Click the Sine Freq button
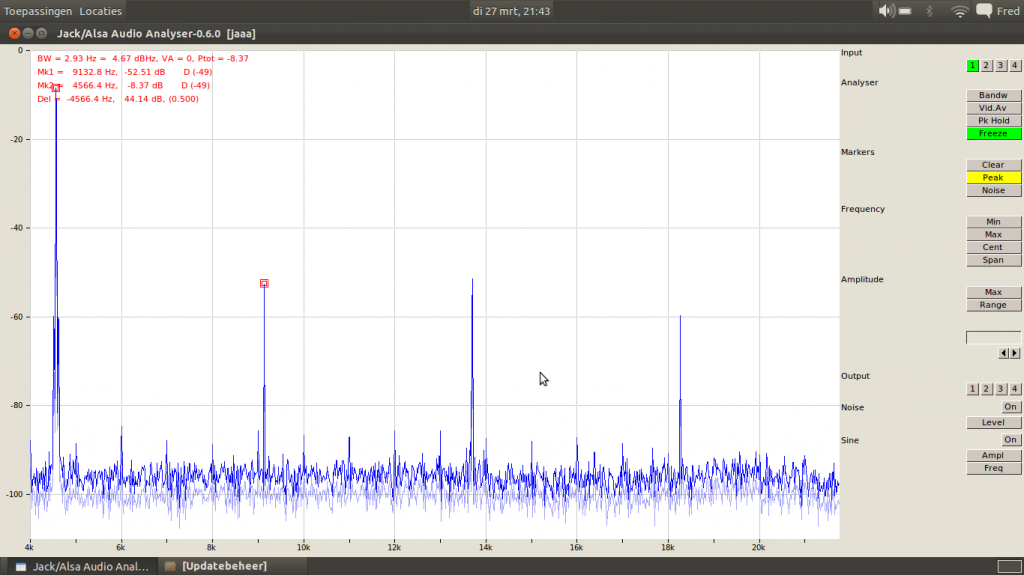 coord(993,468)
